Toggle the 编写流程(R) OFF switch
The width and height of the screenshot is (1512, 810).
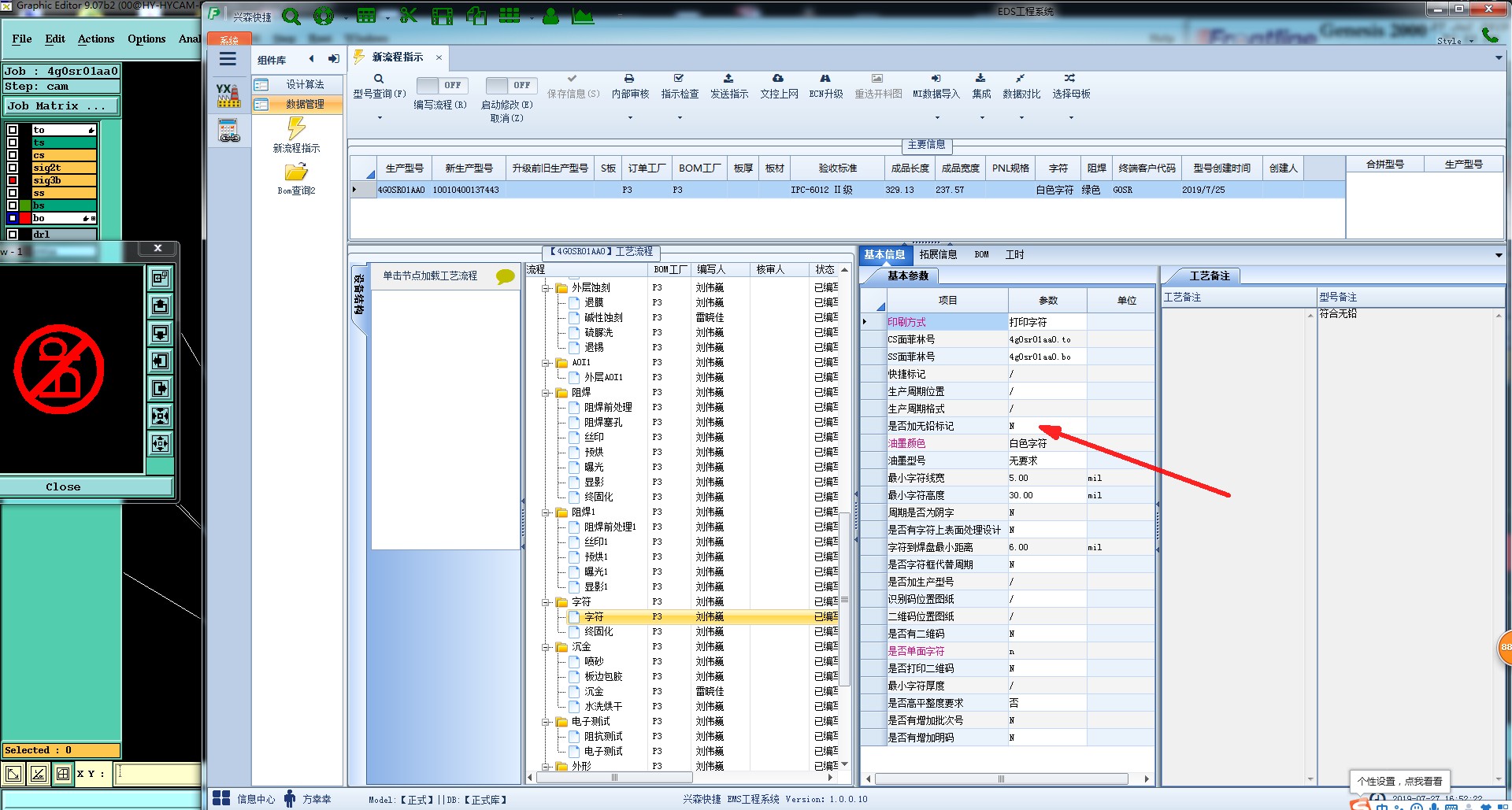pyautogui.click(x=441, y=85)
